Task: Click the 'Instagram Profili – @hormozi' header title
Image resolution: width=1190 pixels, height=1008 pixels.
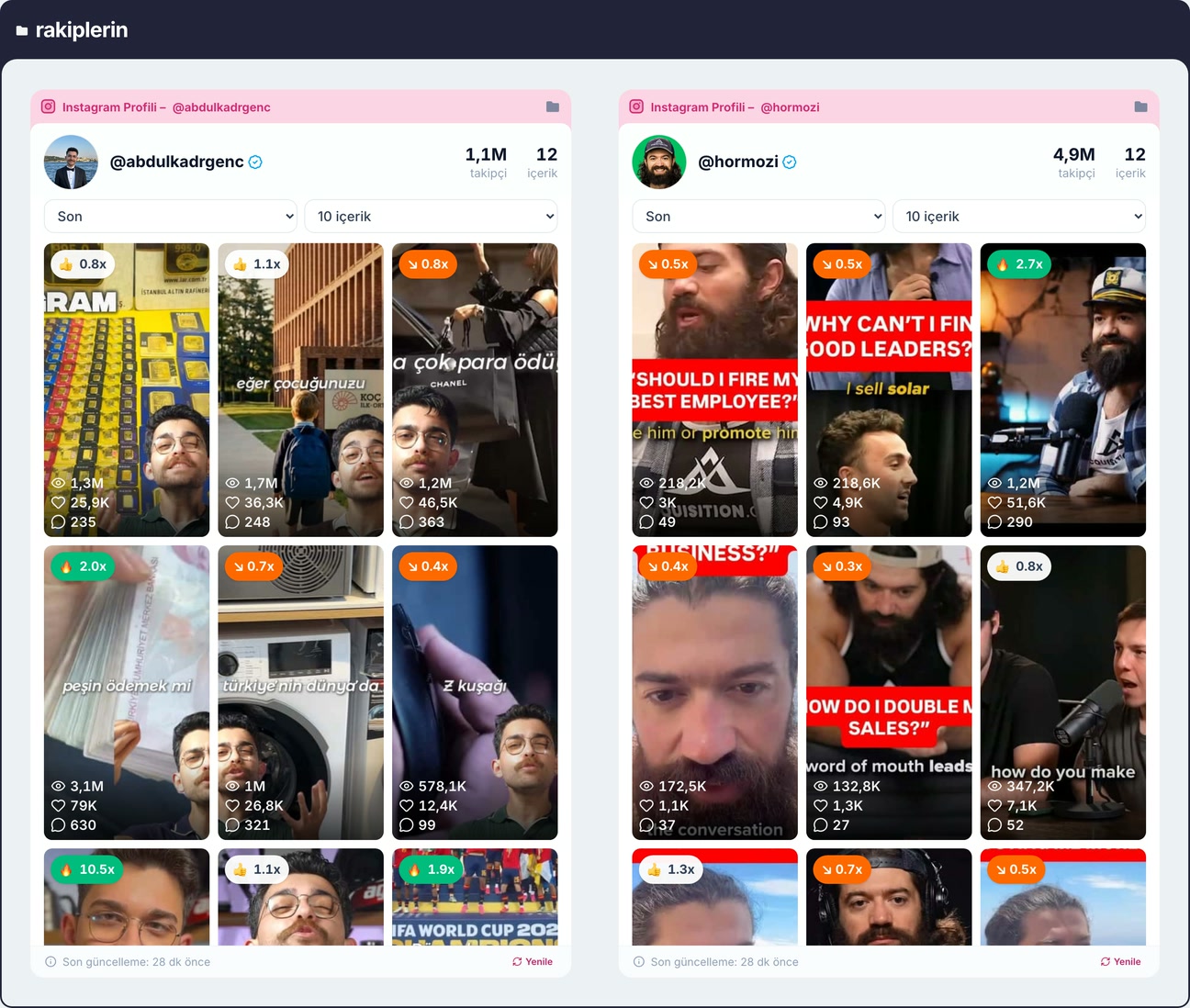Action: click(x=735, y=107)
